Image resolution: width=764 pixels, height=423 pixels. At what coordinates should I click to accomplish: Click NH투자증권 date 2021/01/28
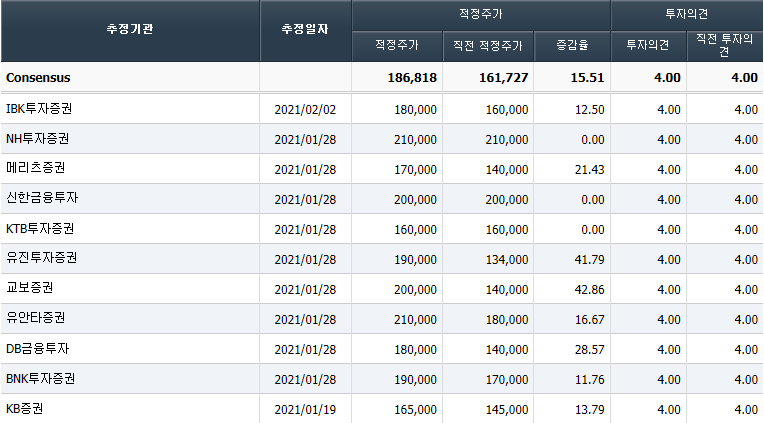(x=305, y=140)
